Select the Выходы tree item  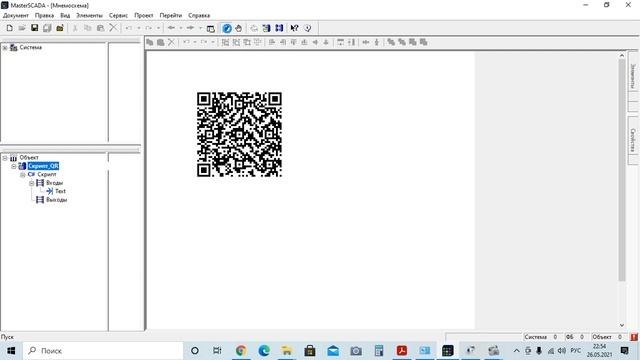click(56, 200)
